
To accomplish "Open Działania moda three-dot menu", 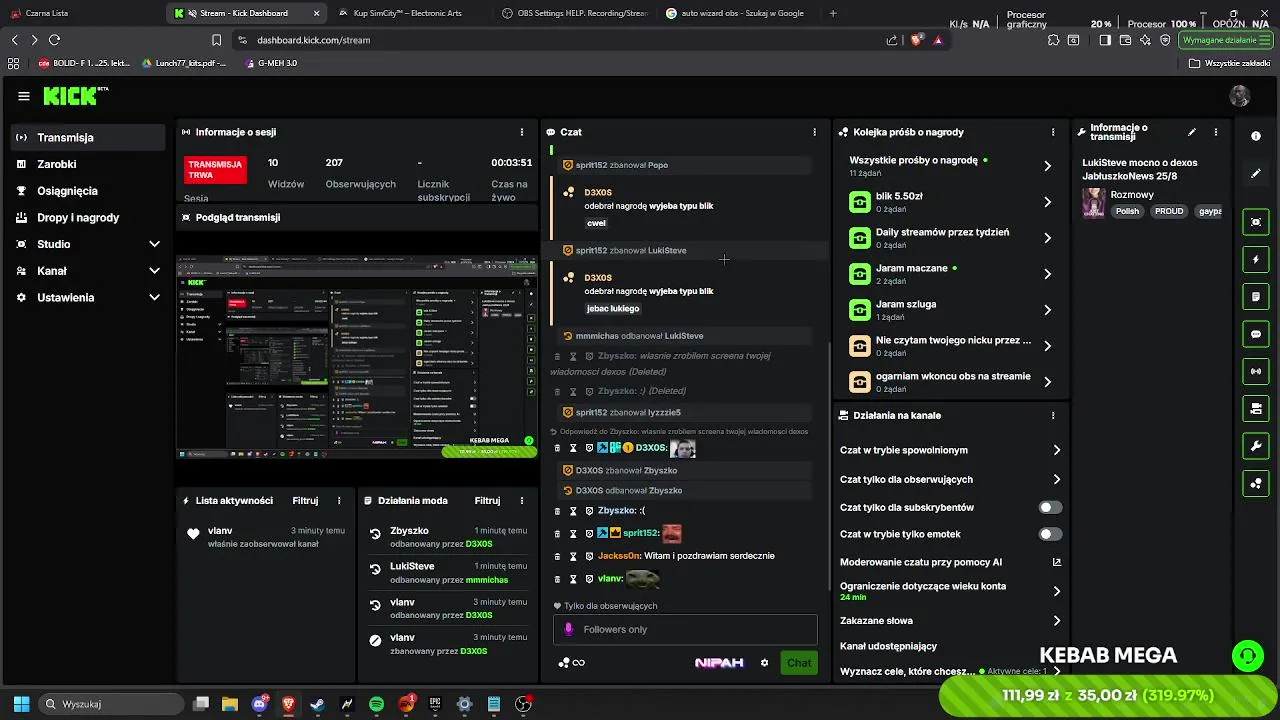I will (521, 500).
